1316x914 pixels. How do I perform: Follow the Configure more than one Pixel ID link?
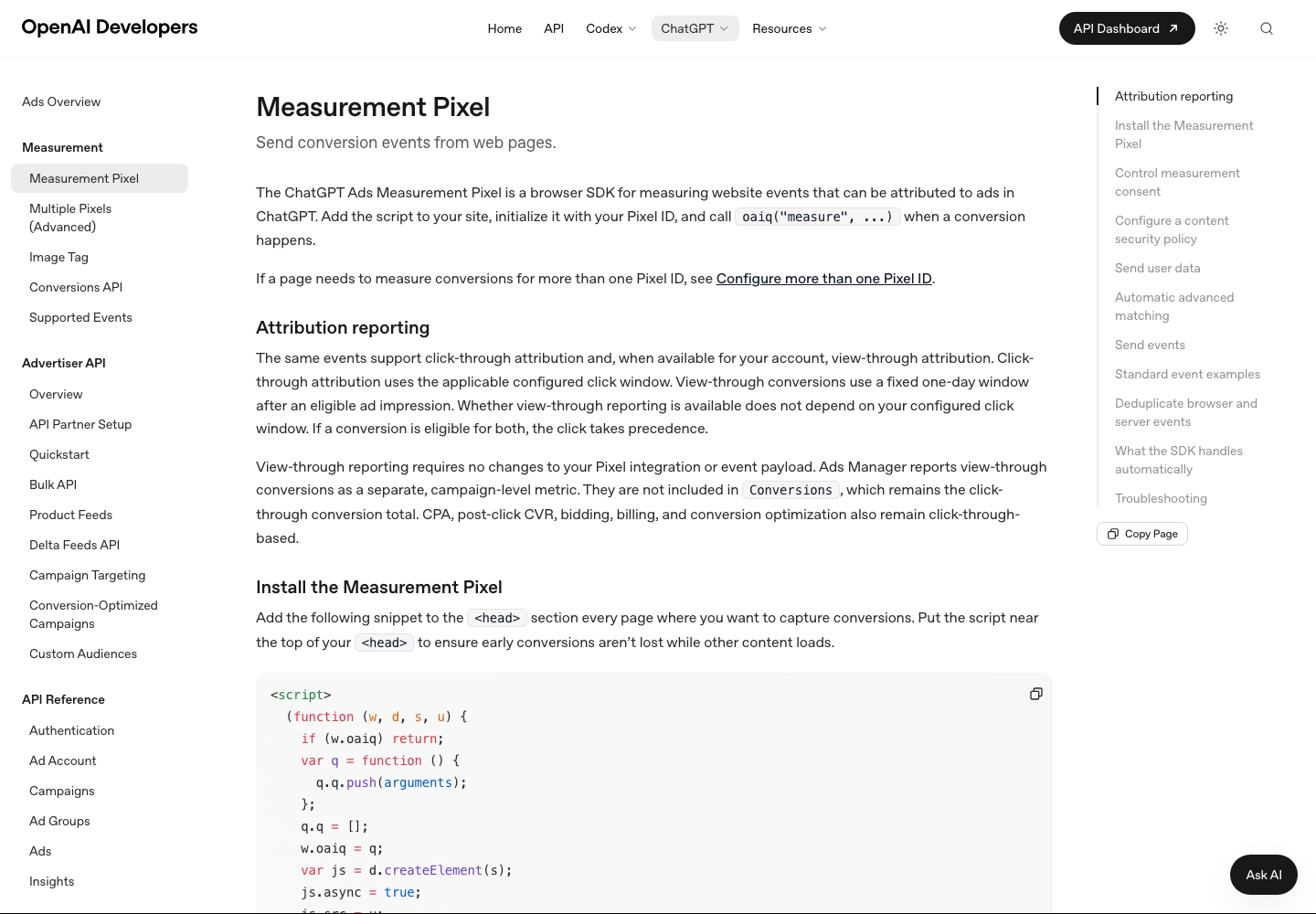click(823, 279)
